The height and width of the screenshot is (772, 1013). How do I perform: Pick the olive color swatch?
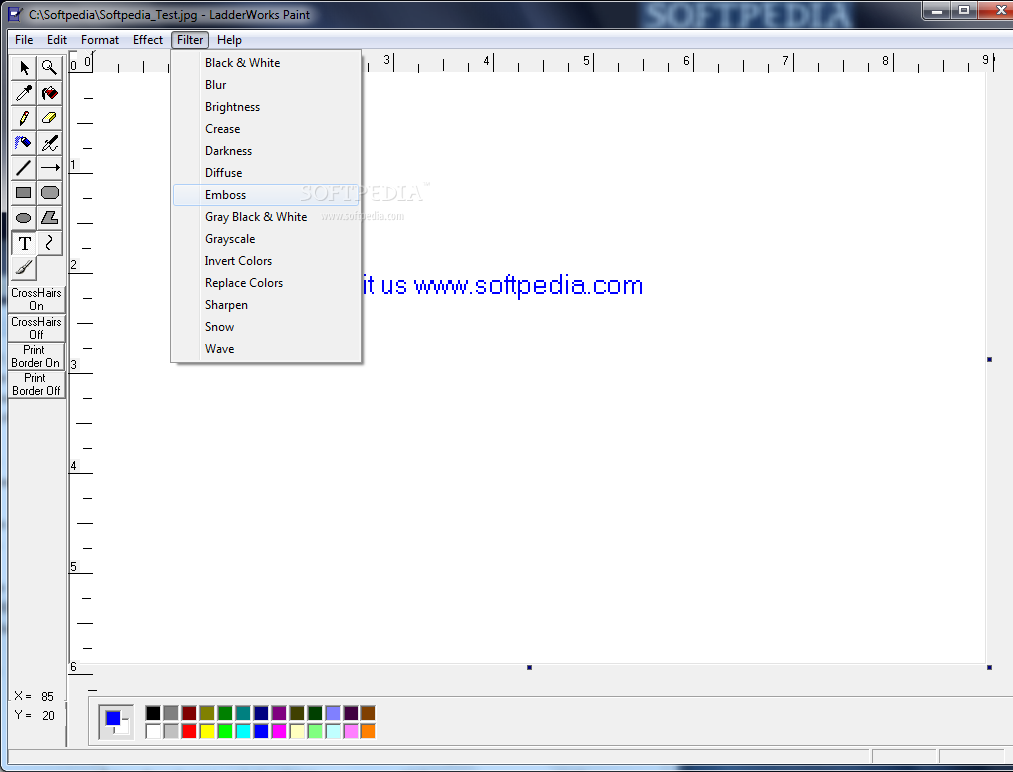[207, 713]
